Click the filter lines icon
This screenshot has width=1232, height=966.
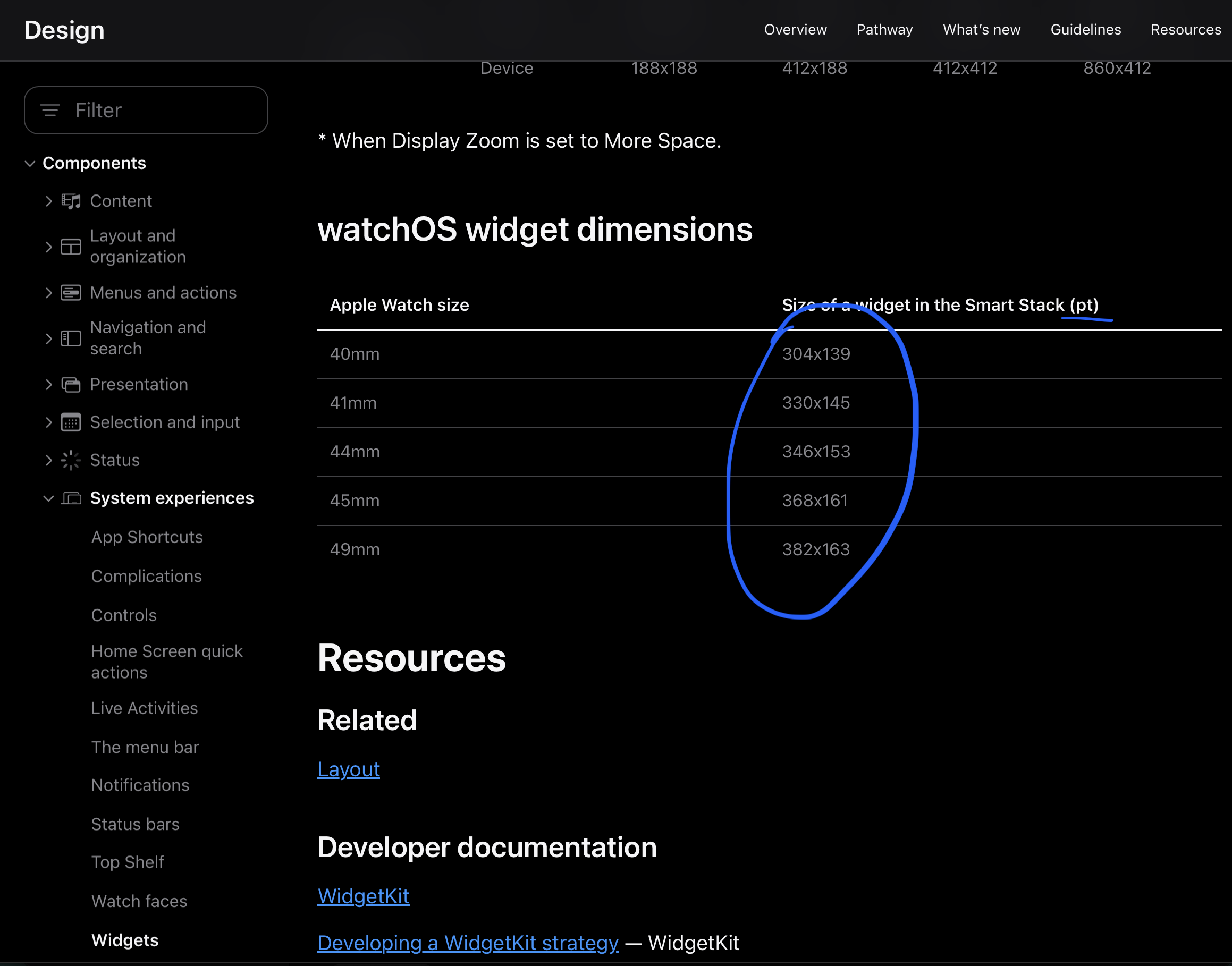(x=50, y=111)
